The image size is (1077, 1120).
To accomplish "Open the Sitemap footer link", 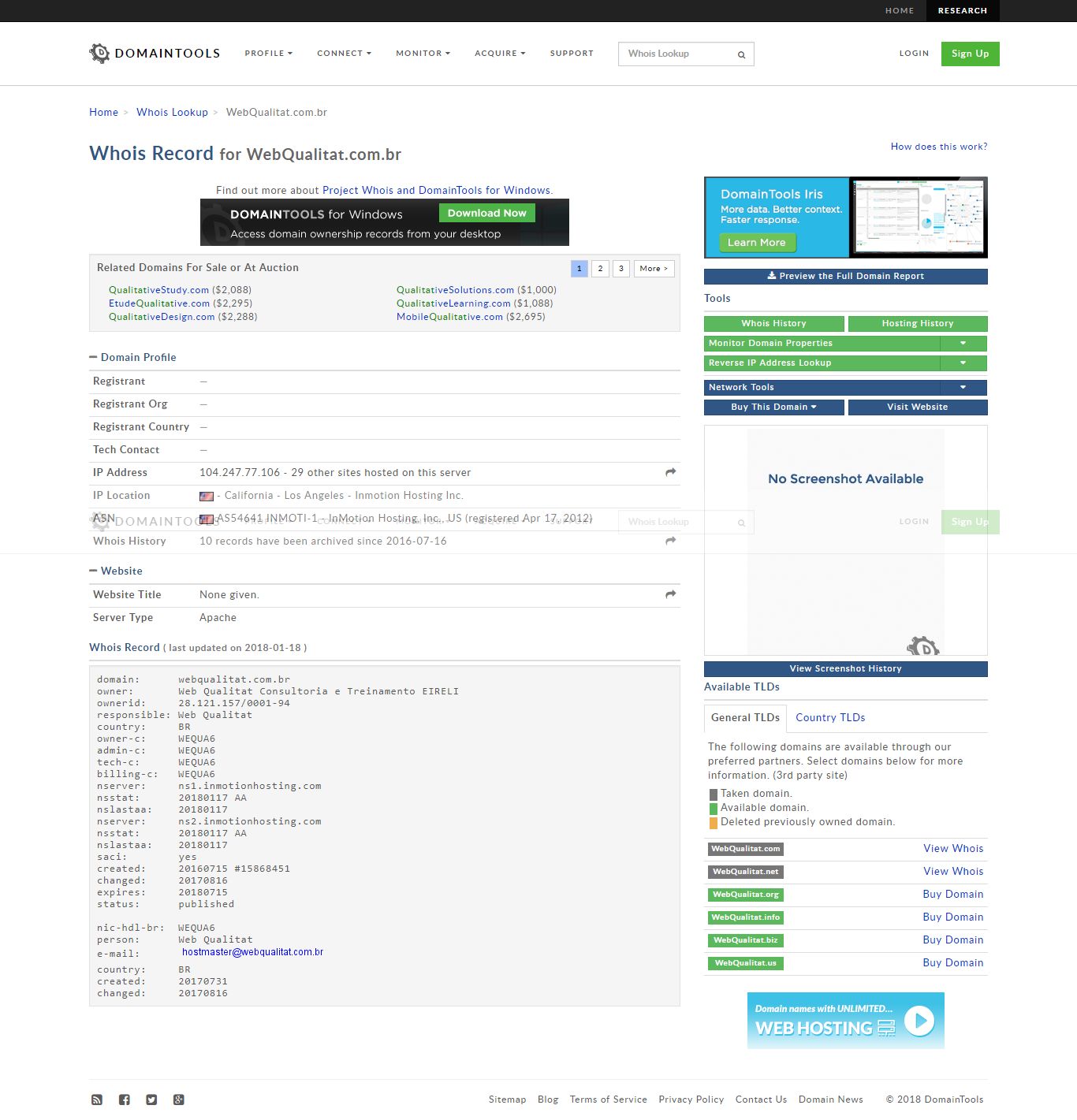I will coord(508,1100).
